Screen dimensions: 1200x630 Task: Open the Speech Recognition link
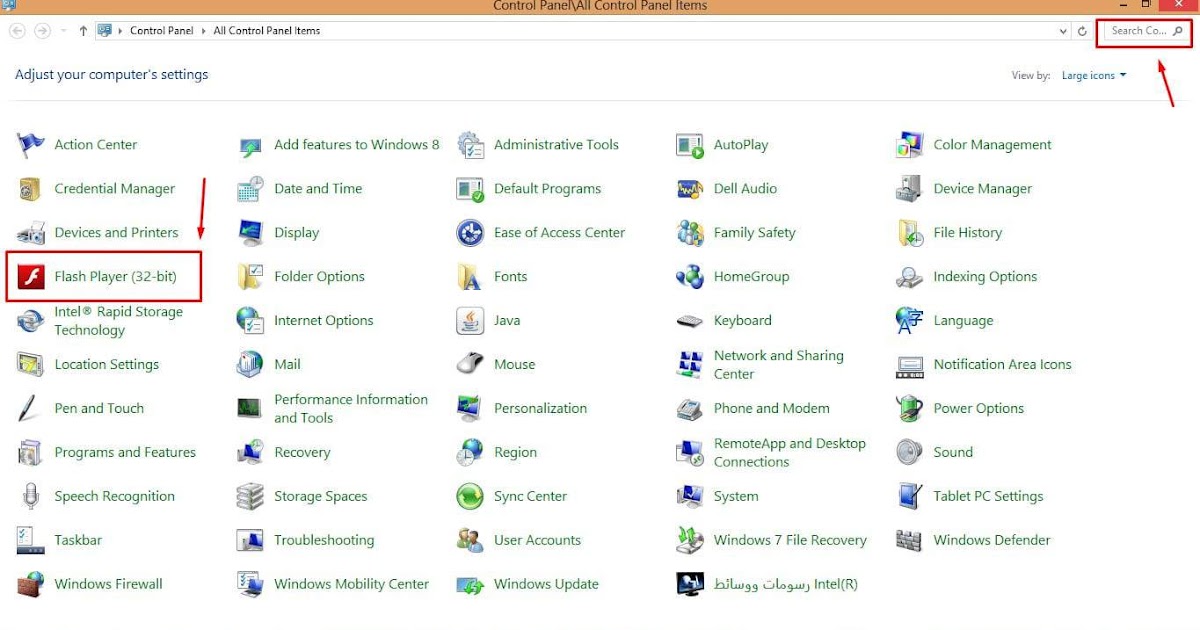[x=114, y=496]
